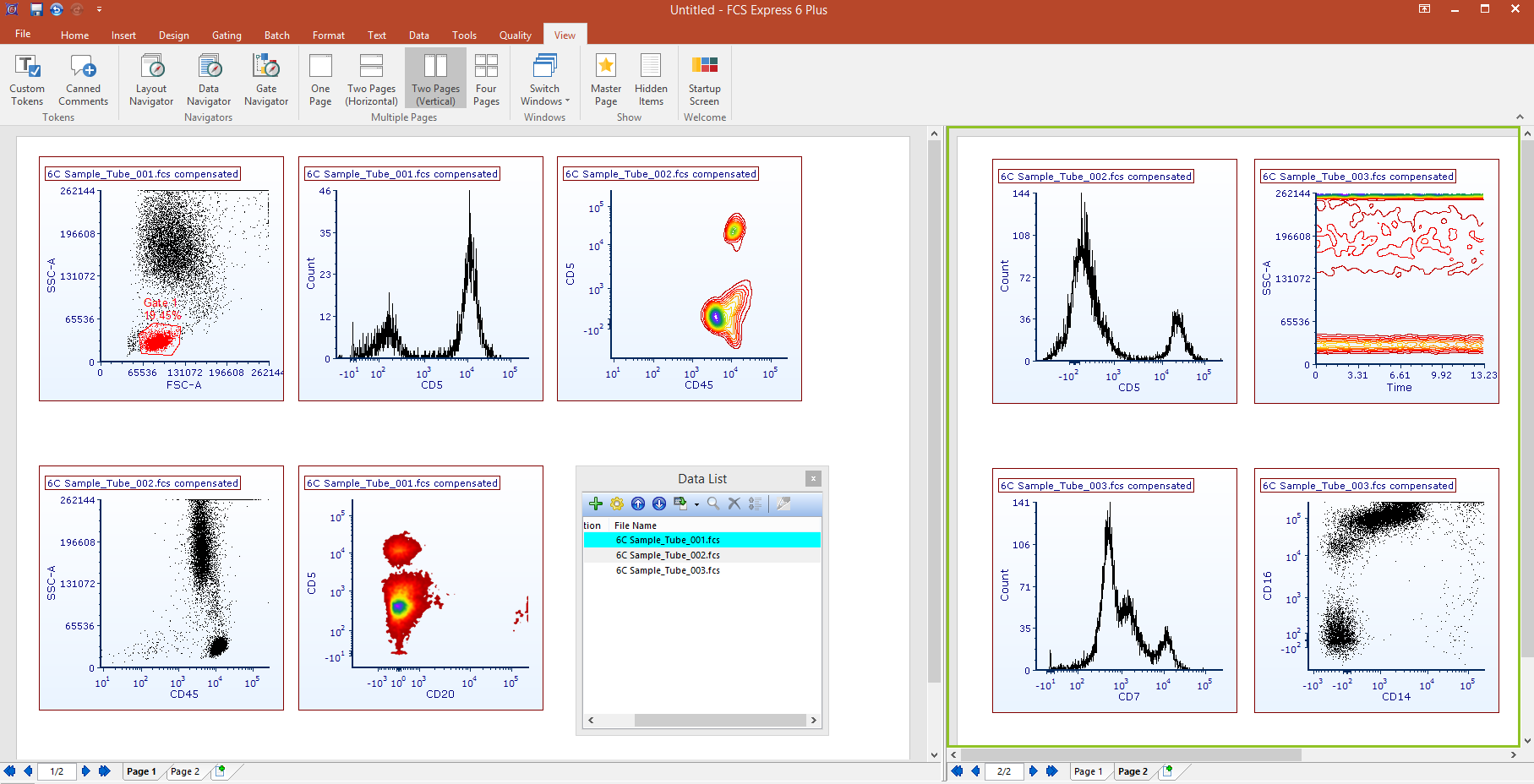Screen dimensions: 1534x784
Task: Switch to One Page view
Action: [320, 80]
